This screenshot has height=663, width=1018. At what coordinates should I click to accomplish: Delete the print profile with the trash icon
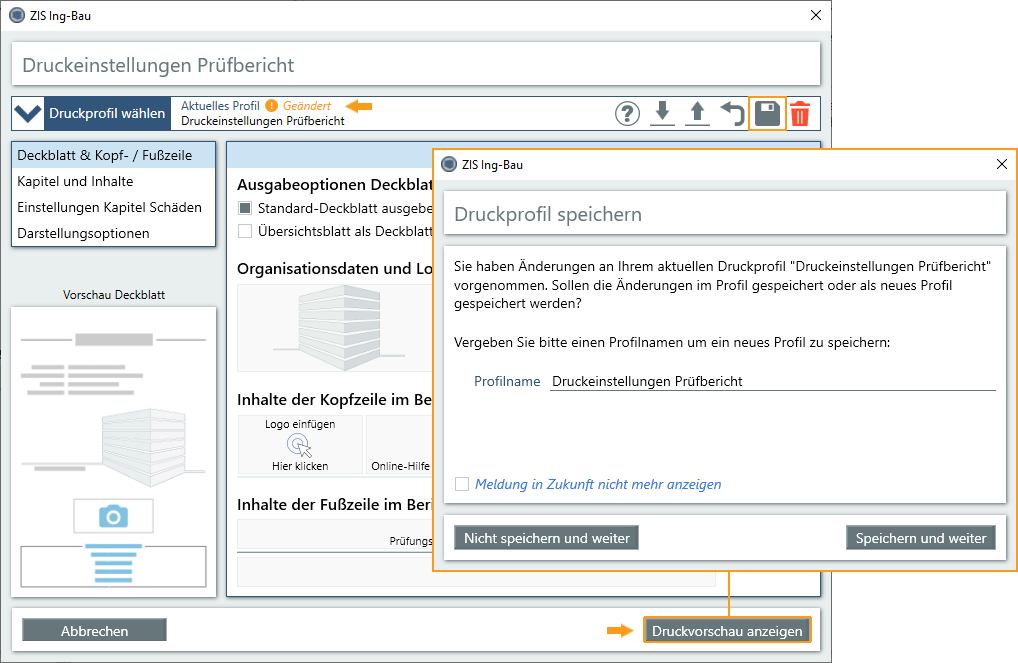799,113
